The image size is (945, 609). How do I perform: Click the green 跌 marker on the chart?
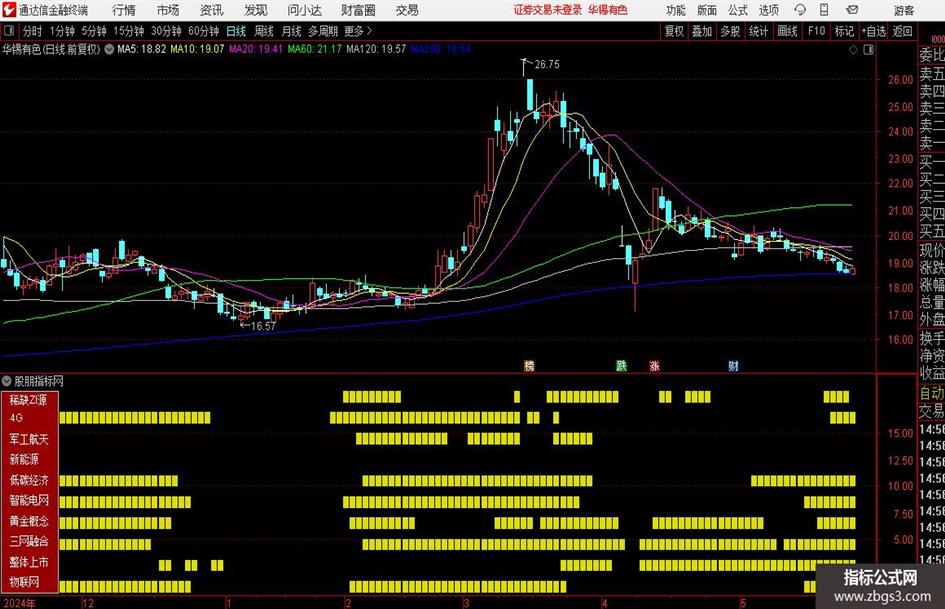(x=621, y=365)
